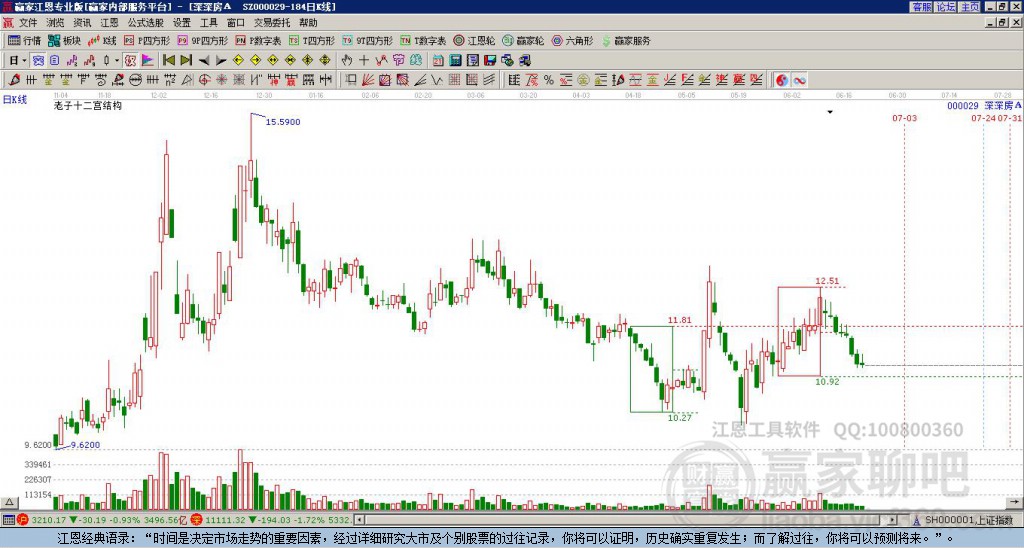1024x548 pixels.
Task: Open the T数字表 tool
Action: (423, 40)
